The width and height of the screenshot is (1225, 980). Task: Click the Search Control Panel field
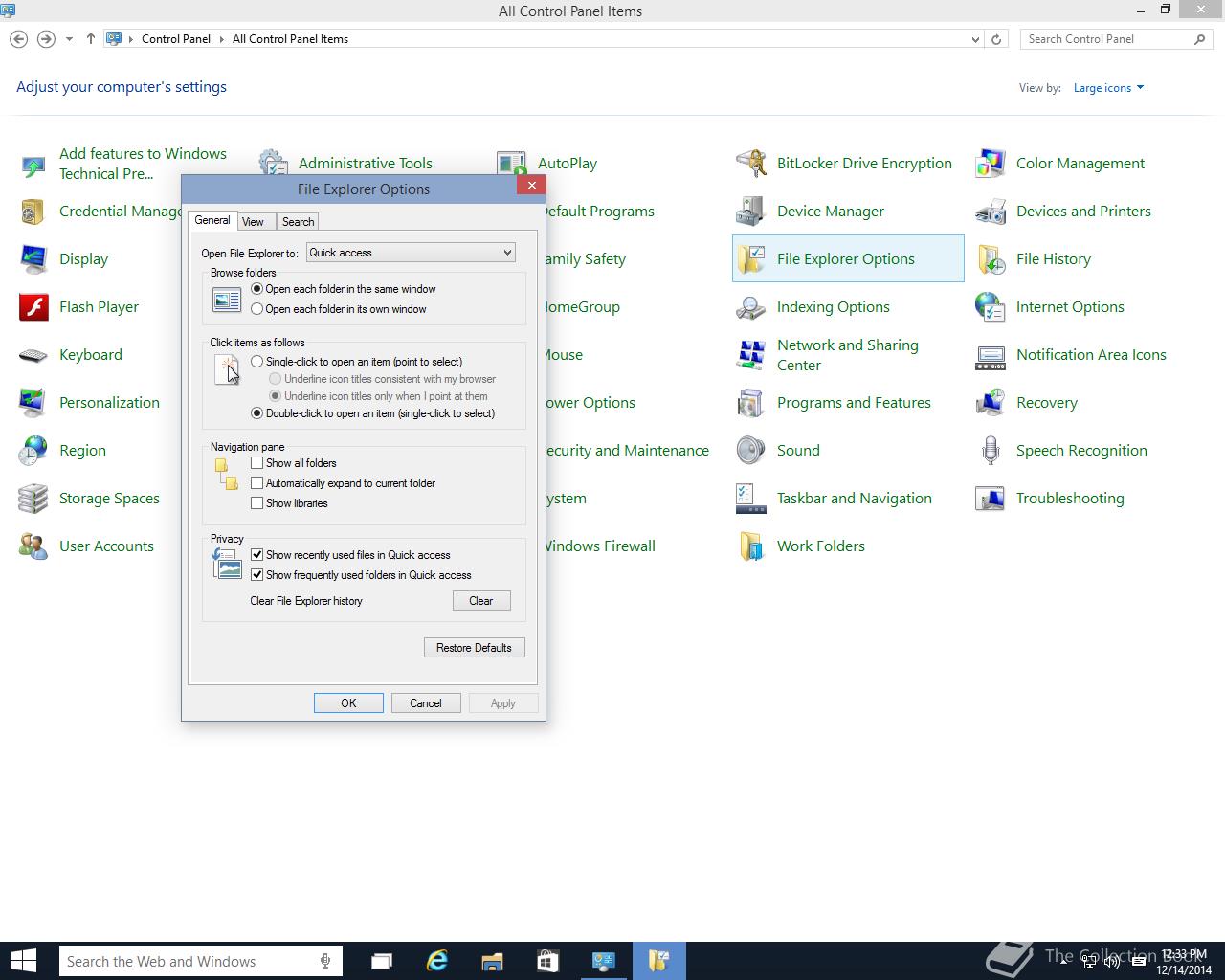1115,39
